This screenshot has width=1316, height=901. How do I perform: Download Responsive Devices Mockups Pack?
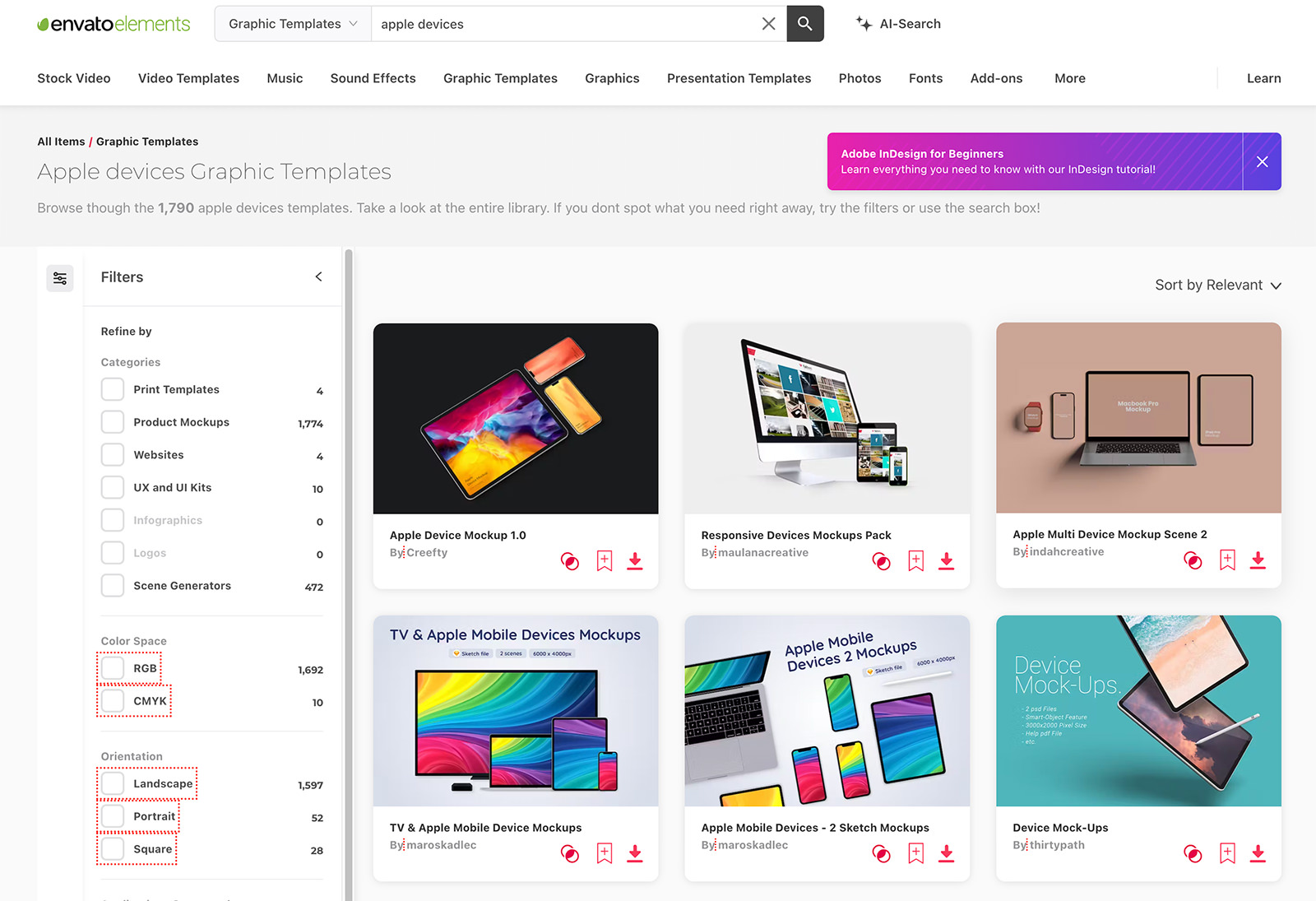947,561
